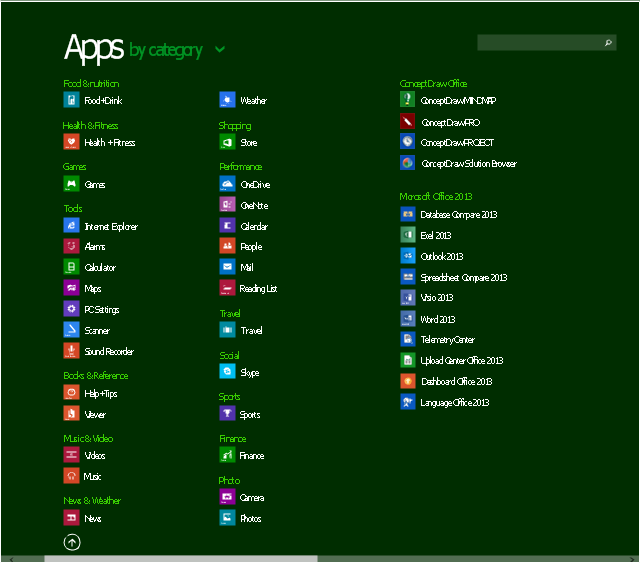Viewport: 640px width, 563px height.
Task: Click into the apps search field
Action: point(538,43)
